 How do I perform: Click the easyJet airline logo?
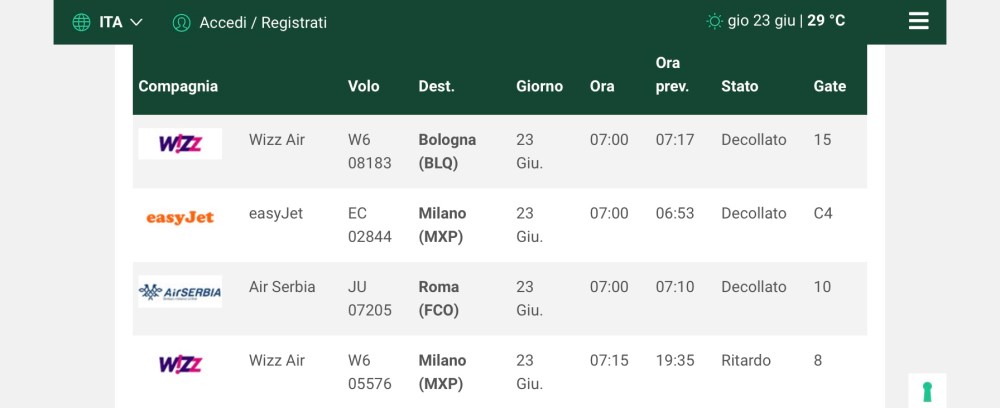180,218
